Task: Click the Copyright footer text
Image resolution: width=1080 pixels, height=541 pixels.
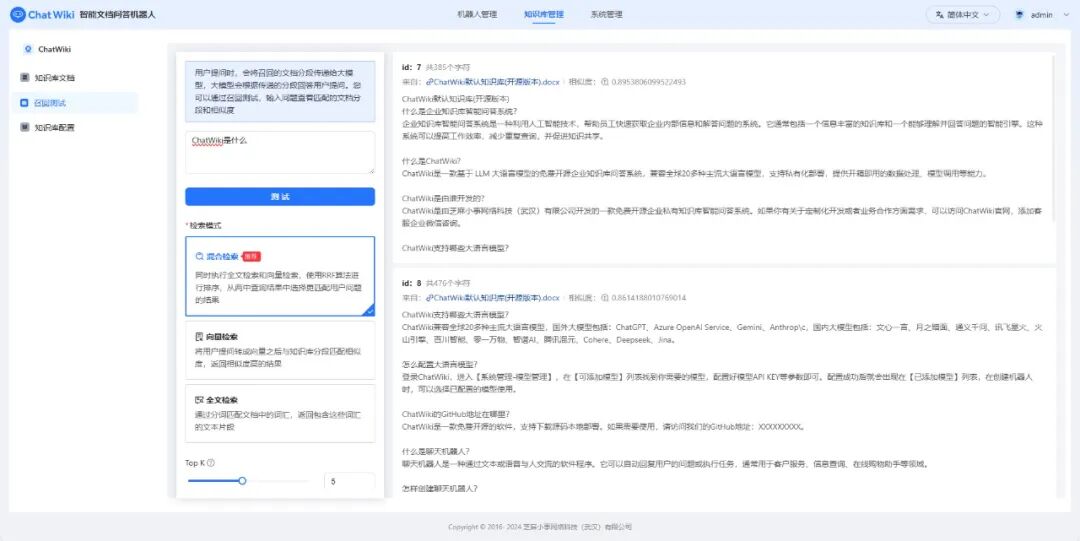Action: coord(540,527)
